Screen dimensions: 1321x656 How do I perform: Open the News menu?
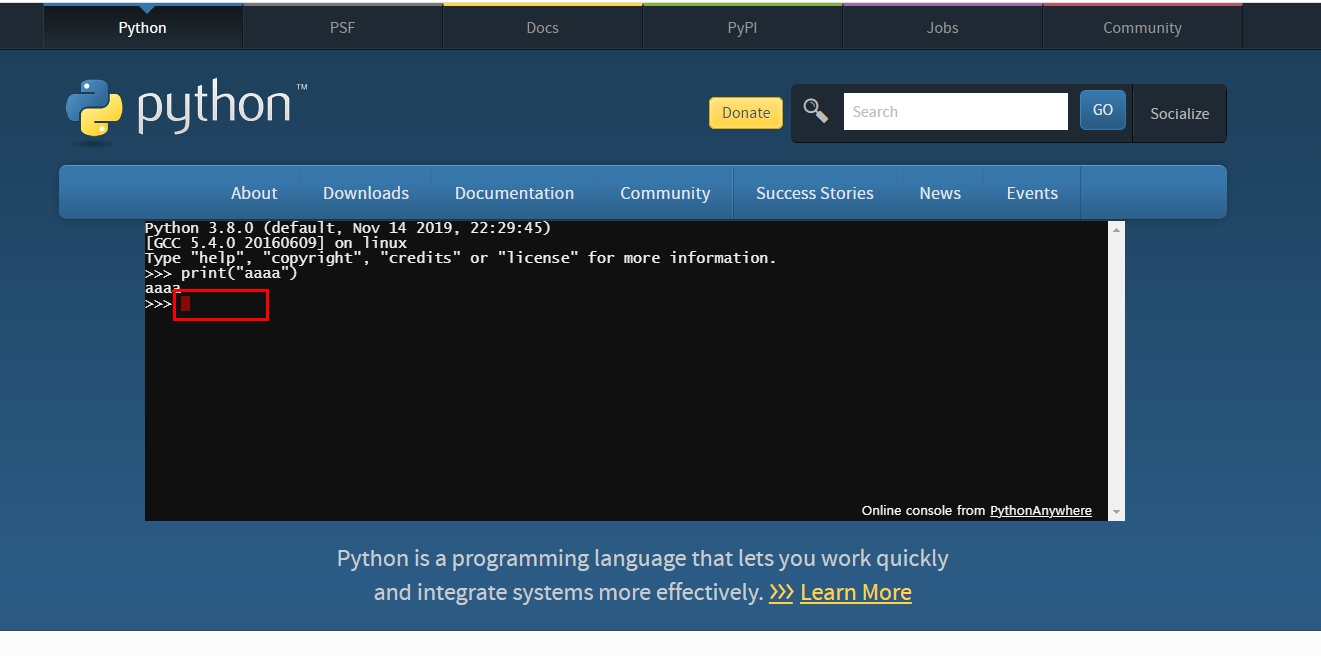pos(940,193)
